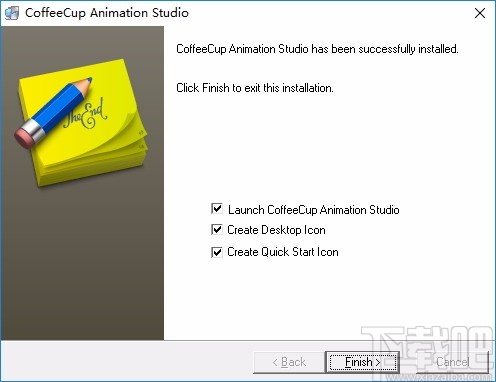This screenshot has height=382, width=496.
Task: Click the 'CoffeeCup Animation Studio' window title text
Action: (x=107, y=13)
